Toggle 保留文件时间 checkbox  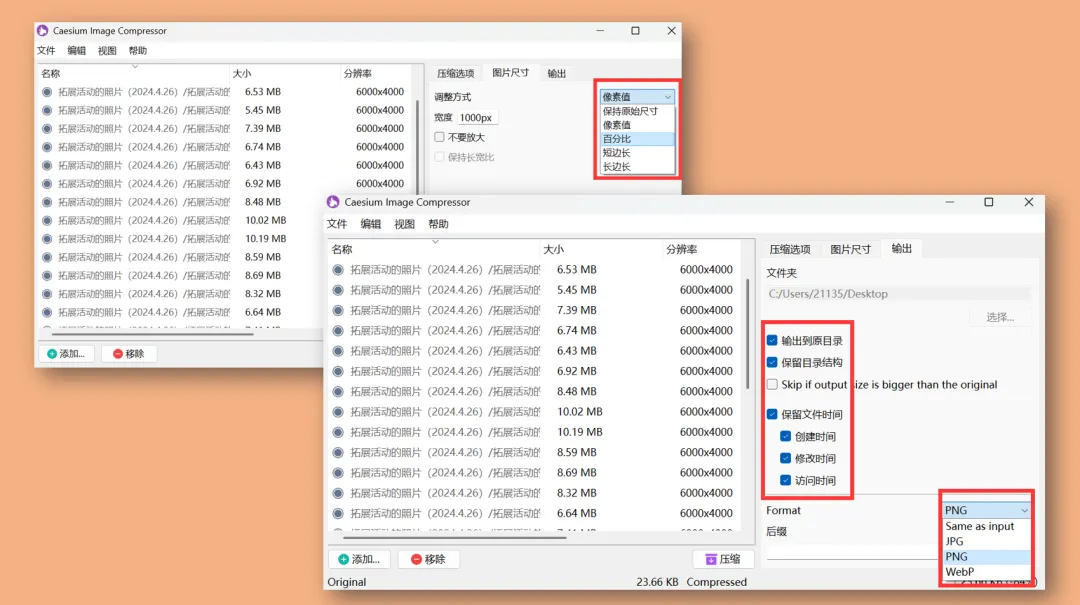(772, 414)
